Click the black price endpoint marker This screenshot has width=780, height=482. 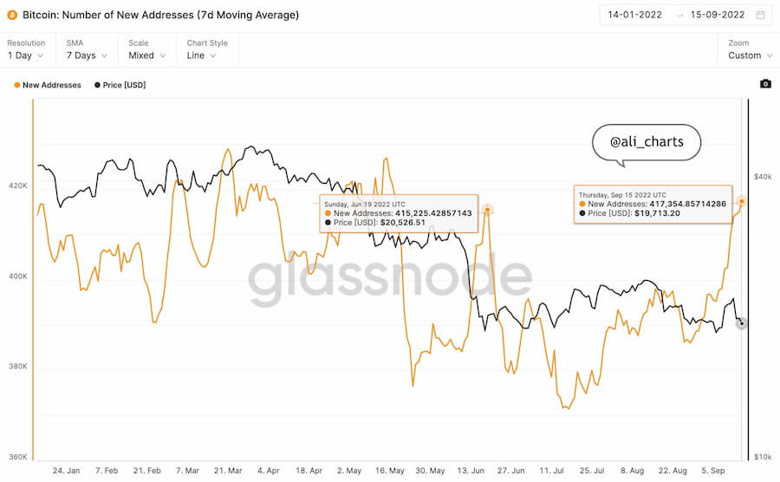point(742,323)
